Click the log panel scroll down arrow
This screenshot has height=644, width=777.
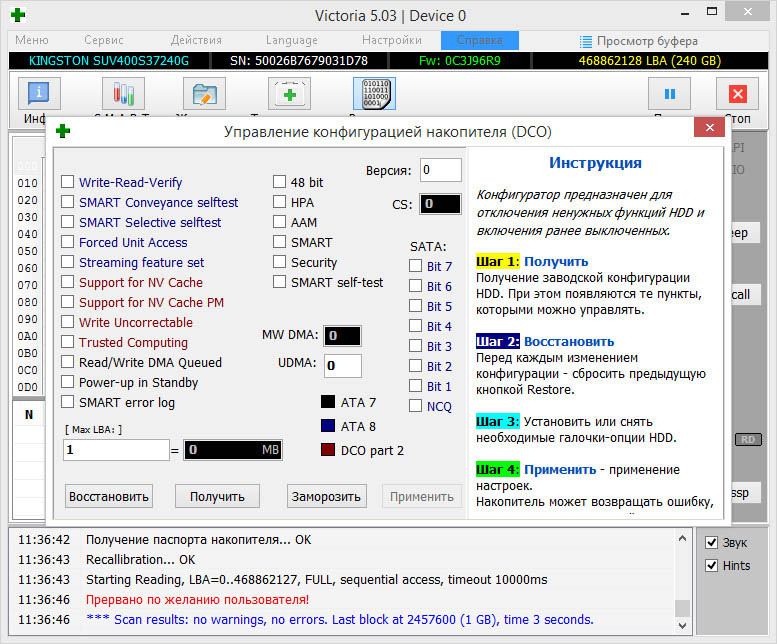[x=682, y=625]
